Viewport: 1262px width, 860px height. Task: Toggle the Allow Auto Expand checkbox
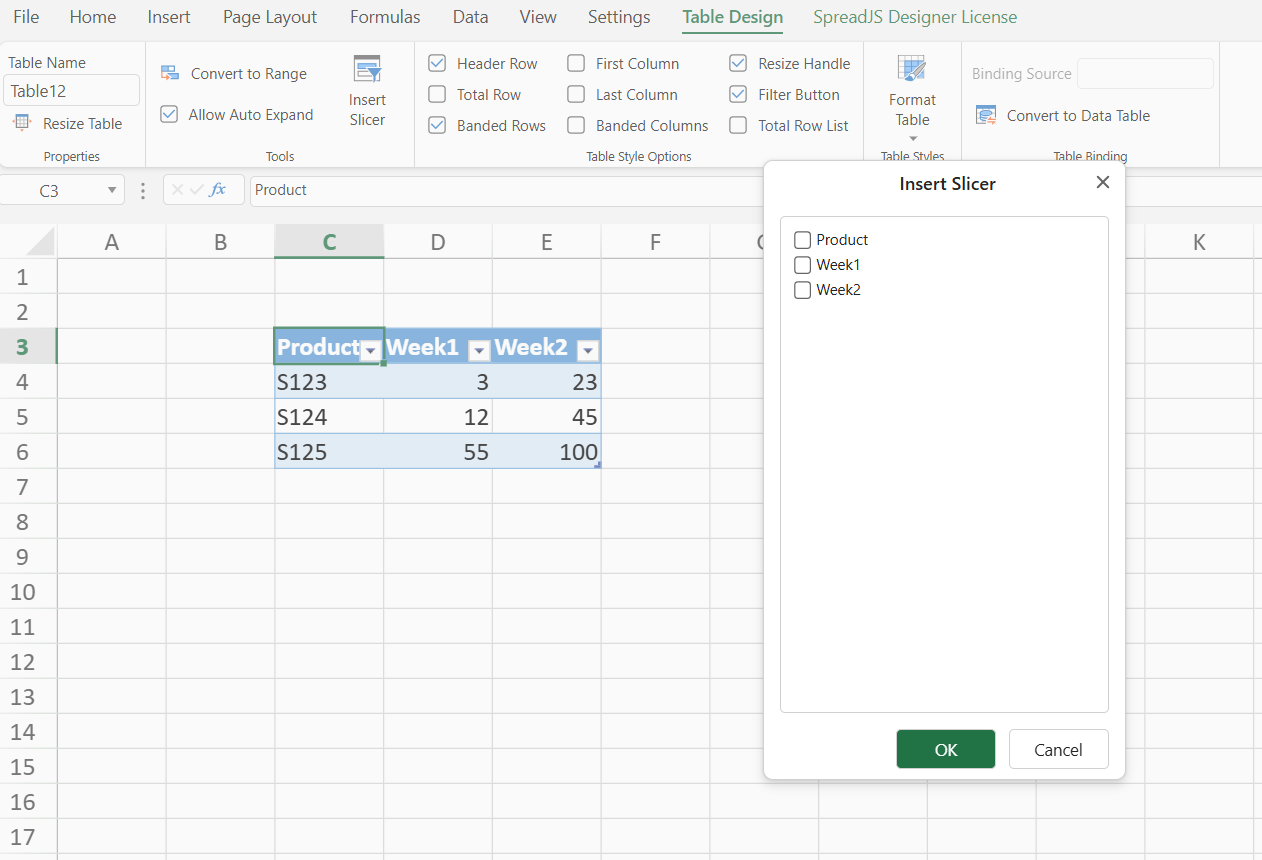pyautogui.click(x=169, y=114)
